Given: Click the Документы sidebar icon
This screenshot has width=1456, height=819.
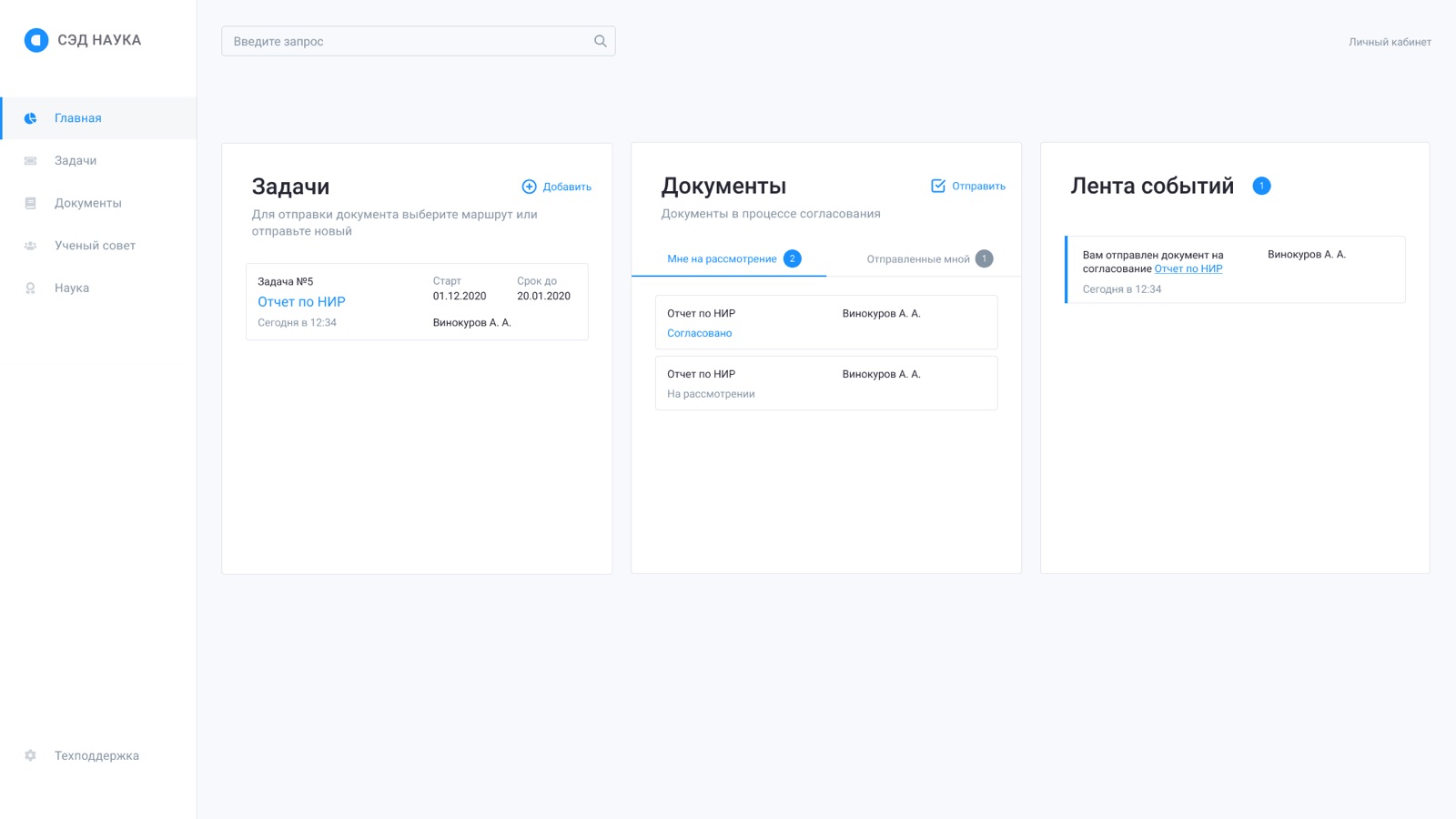Looking at the screenshot, I should 30,203.
